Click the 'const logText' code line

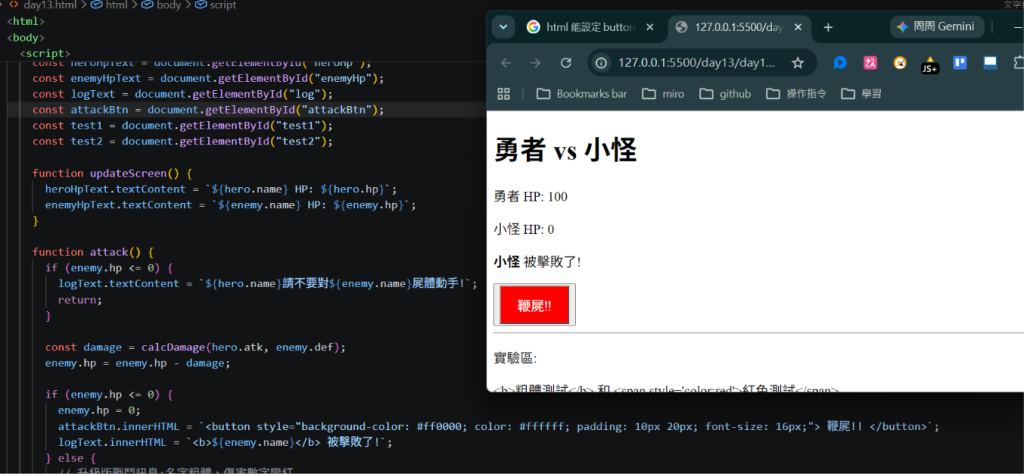(183, 94)
